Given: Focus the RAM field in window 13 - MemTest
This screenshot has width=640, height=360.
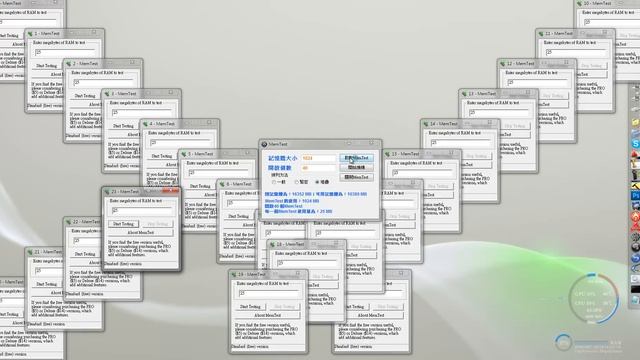Looking at the screenshot, I should [x=500, y=113].
